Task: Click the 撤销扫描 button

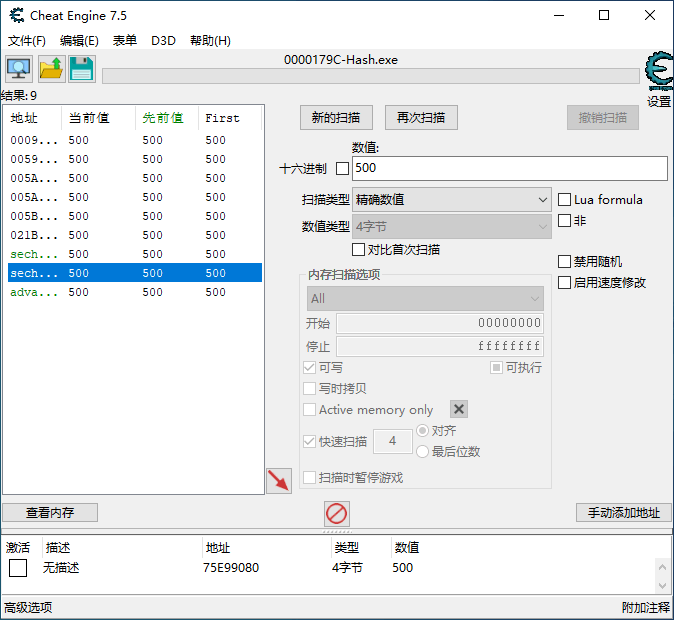Action: [x=603, y=117]
